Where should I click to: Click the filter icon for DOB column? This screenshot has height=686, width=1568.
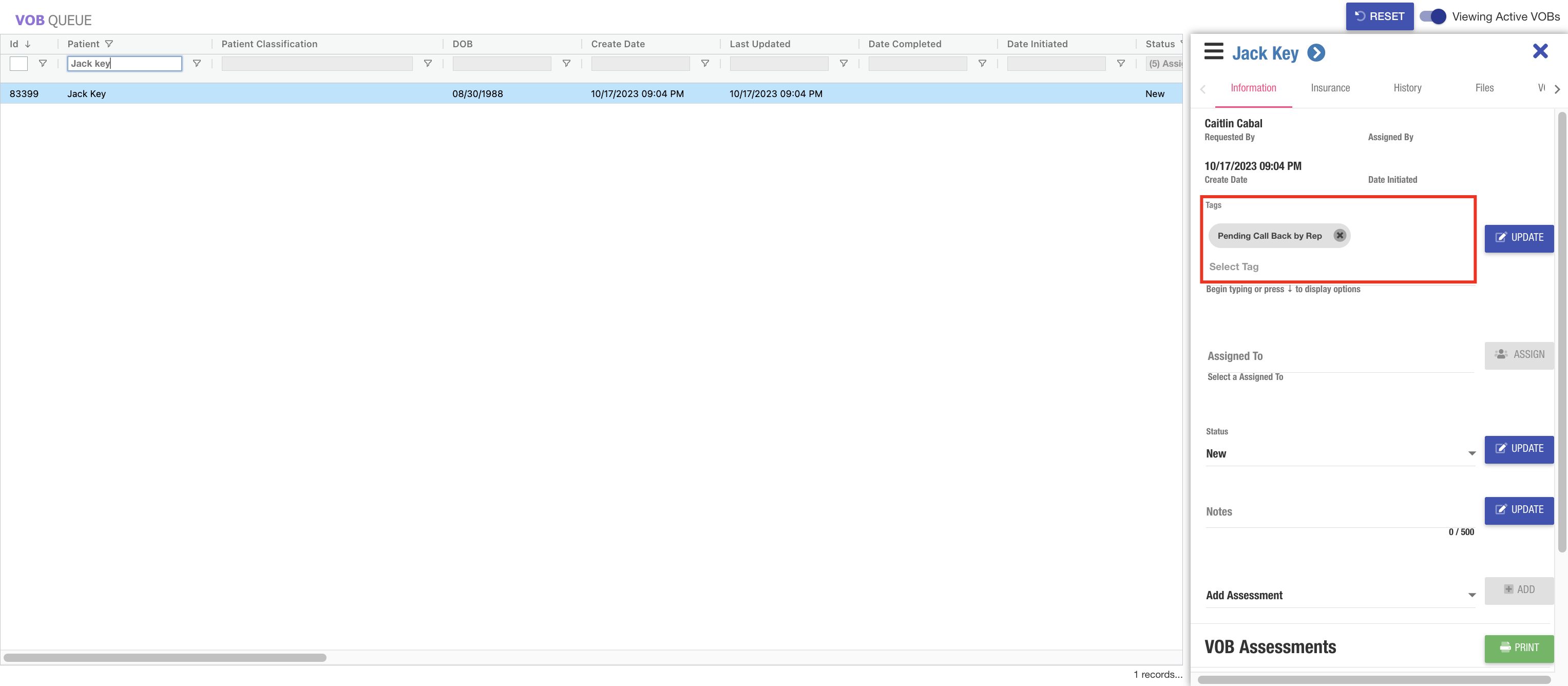(x=566, y=63)
